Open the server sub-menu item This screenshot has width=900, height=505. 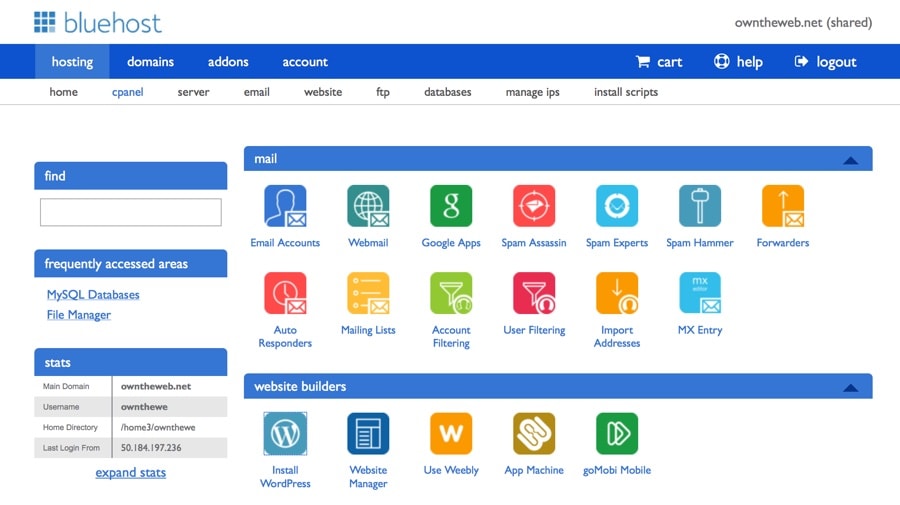pyautogui.click(x=193, y=92)
